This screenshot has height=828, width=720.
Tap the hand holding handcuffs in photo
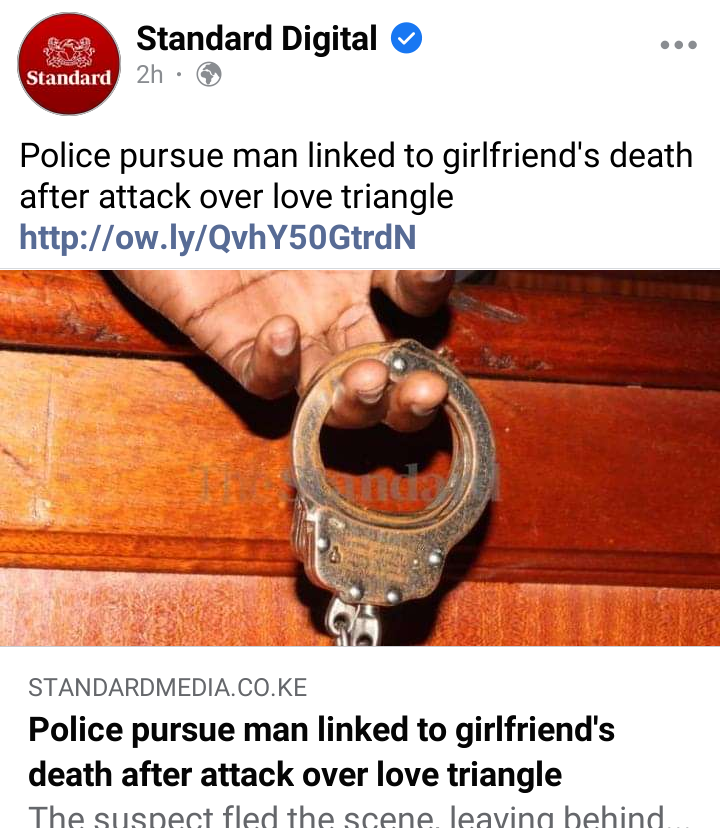(296, 338)
